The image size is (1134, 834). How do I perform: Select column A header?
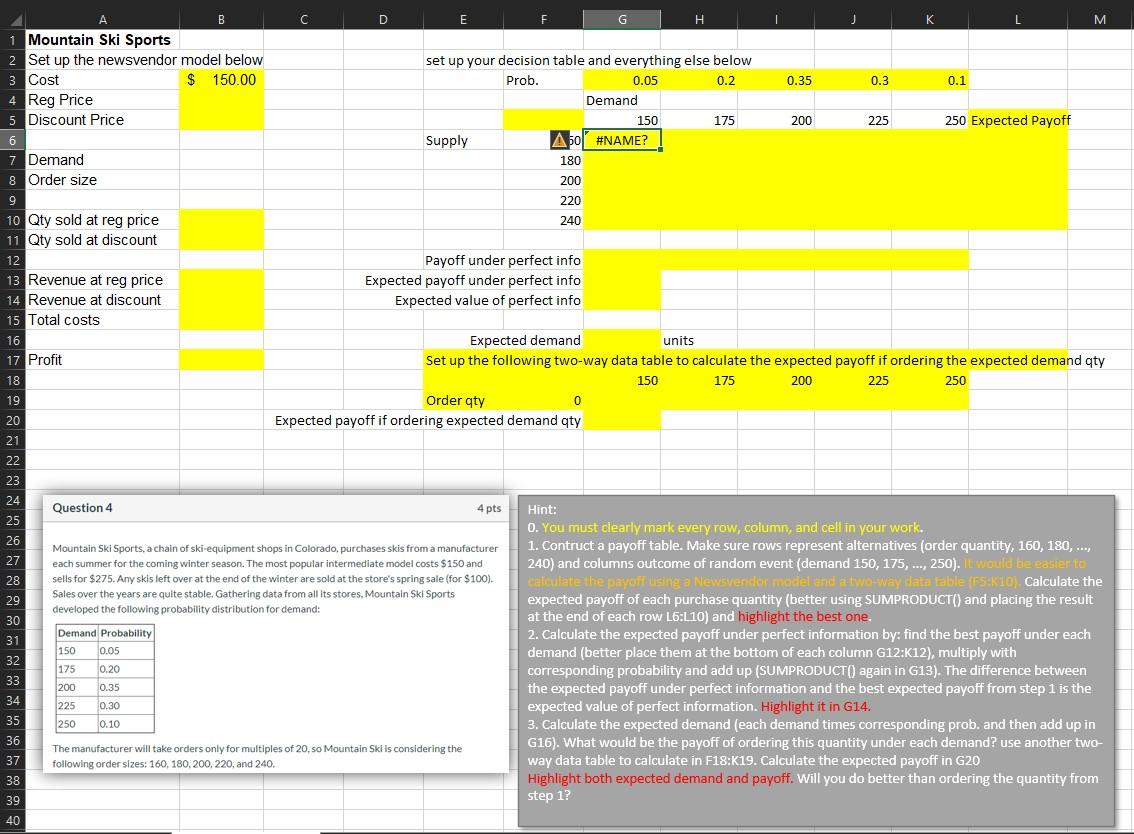point(103,20)
